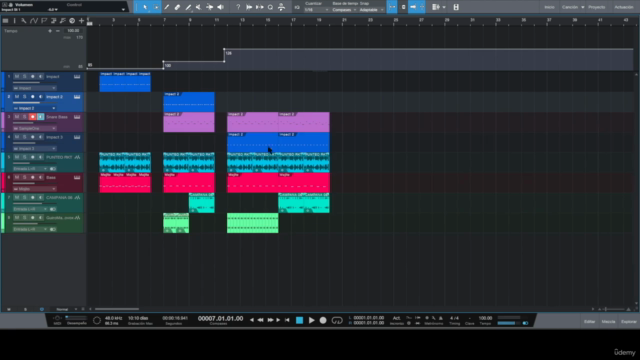This screenshot has width=640, height=360.
Task: Click the keyboard icon on Bass track
Action: (x=77, y=178)
